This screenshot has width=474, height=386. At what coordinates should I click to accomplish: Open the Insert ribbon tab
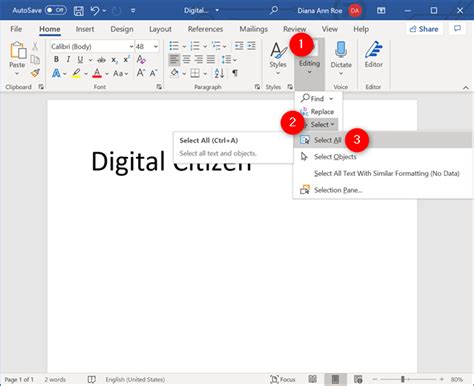click(x=85, y=29)
